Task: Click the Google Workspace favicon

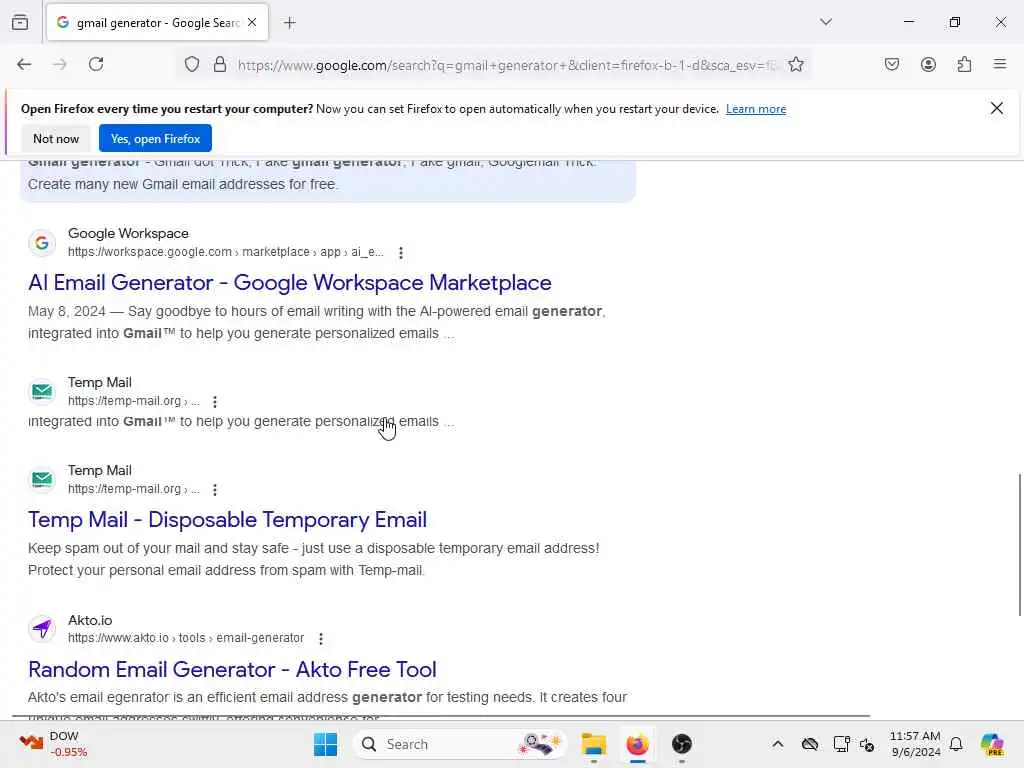Action: pos(42,243)
